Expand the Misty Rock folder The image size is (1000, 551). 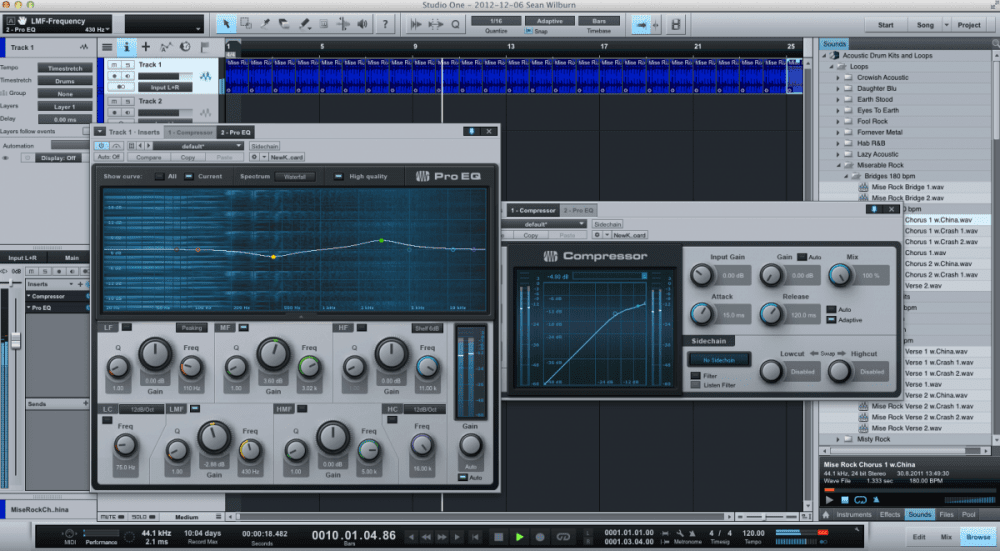[x=839, y=439]
